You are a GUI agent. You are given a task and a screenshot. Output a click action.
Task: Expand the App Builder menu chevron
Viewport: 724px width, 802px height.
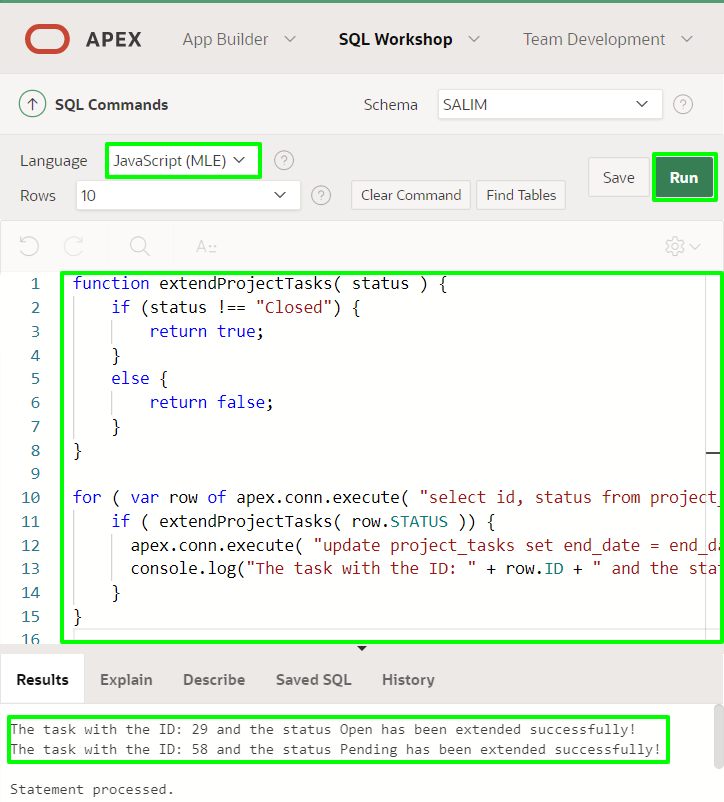coord(290,39)
